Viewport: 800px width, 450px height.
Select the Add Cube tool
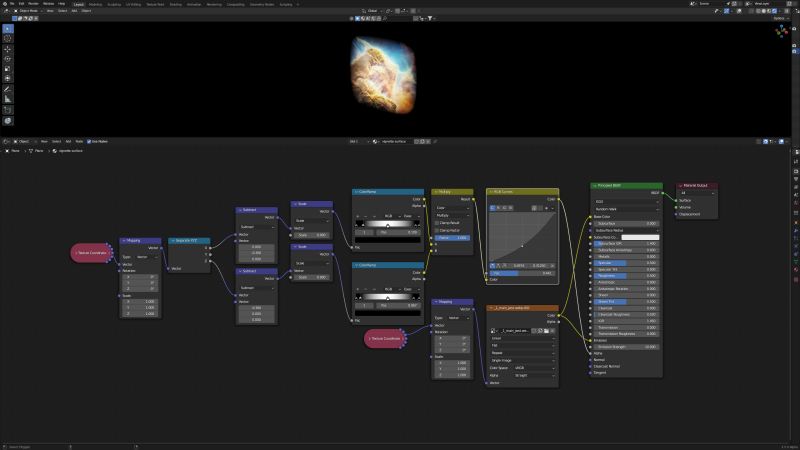click(8, 110)
